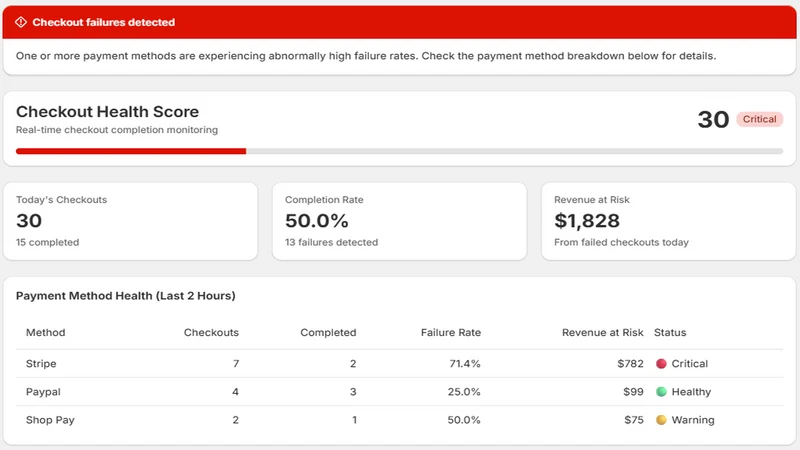Click the Warning status label for Shop Pay
Viewport: 800px width, 450px height.
click(693, 420)
